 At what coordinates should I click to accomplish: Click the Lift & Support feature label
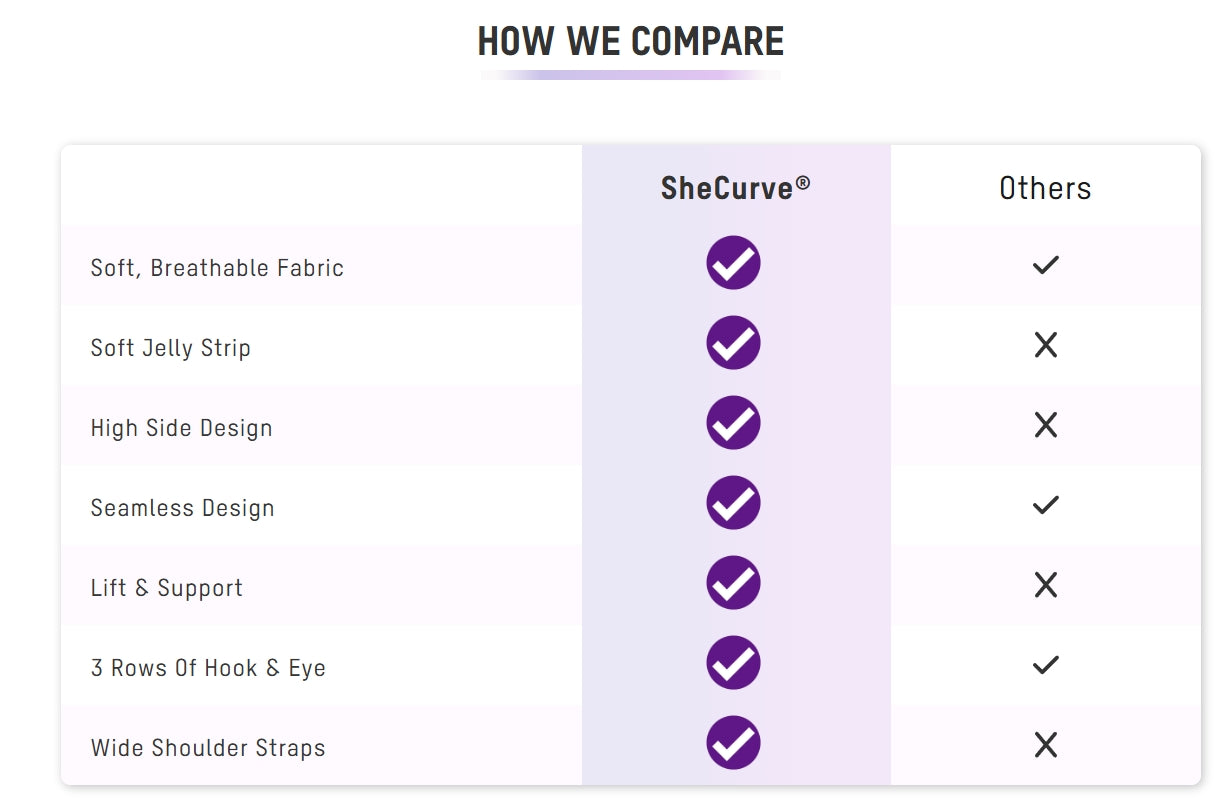pos(167,588)
